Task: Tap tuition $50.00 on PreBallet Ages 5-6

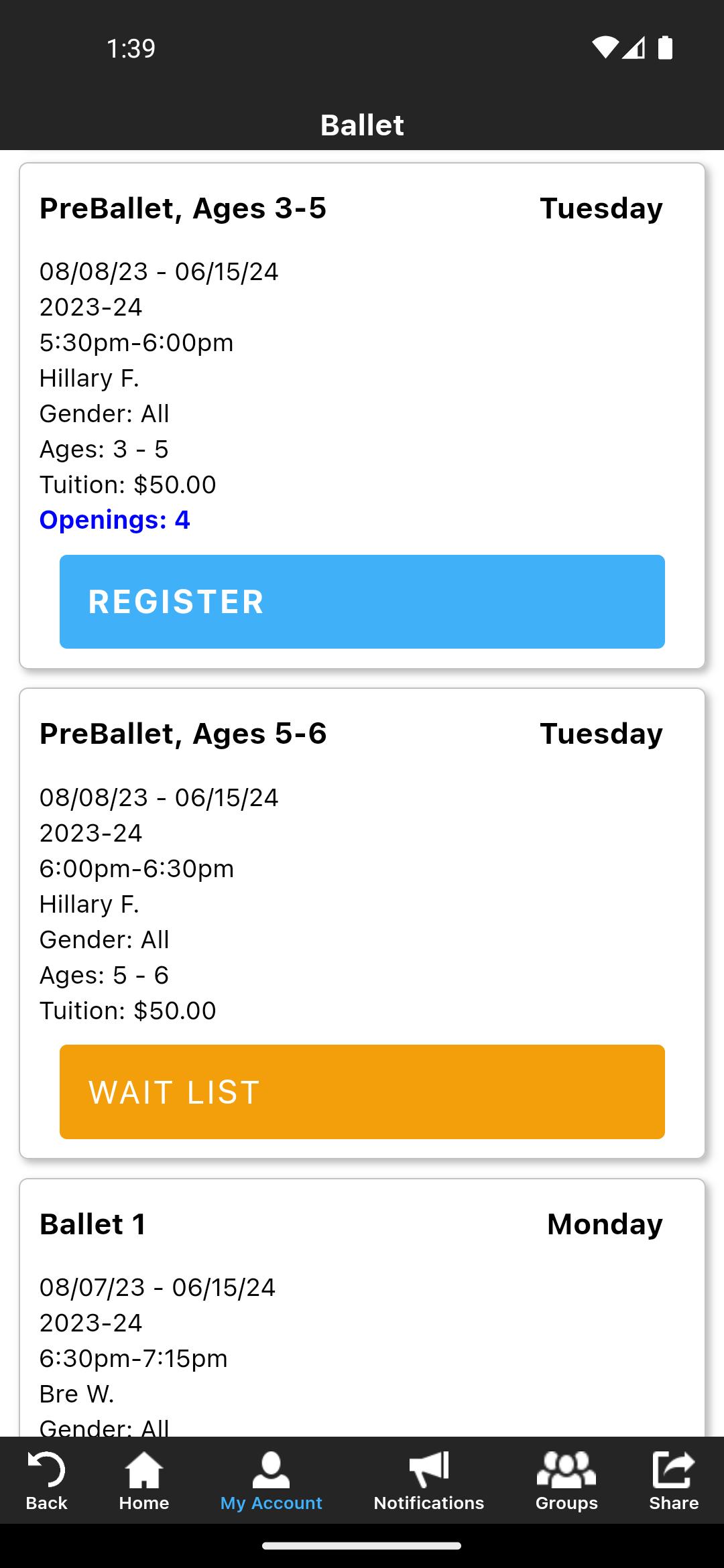Action: [x=128, y=1010]
